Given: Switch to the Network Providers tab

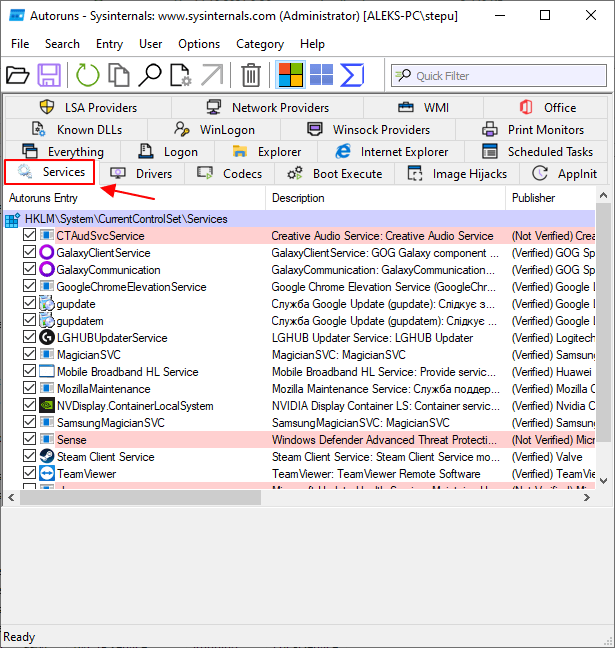Looking at the screenshot, I should pyautogui.click(x=267, y=107).
